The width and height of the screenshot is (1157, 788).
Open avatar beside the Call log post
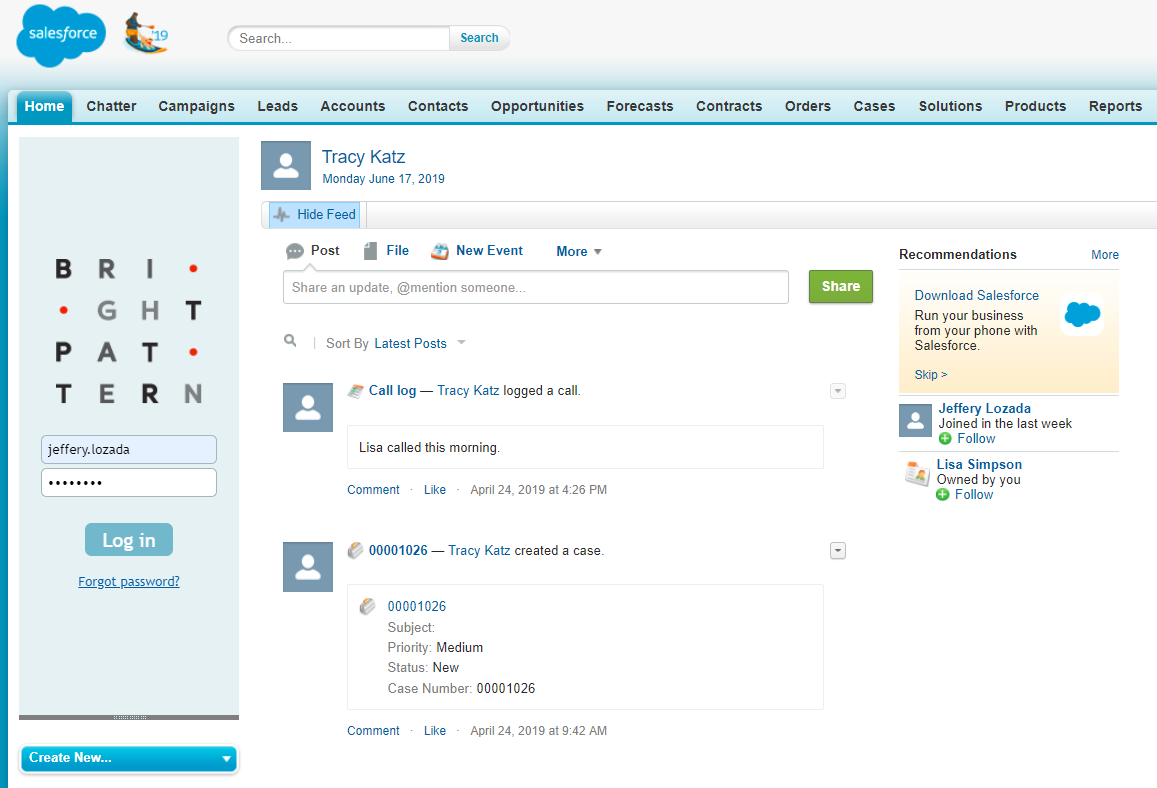pyautogui.click(x=308, y=407)
